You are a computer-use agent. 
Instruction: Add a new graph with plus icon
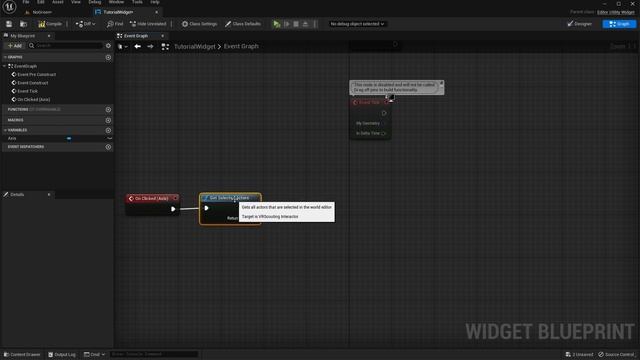click(x=108, y=58)
